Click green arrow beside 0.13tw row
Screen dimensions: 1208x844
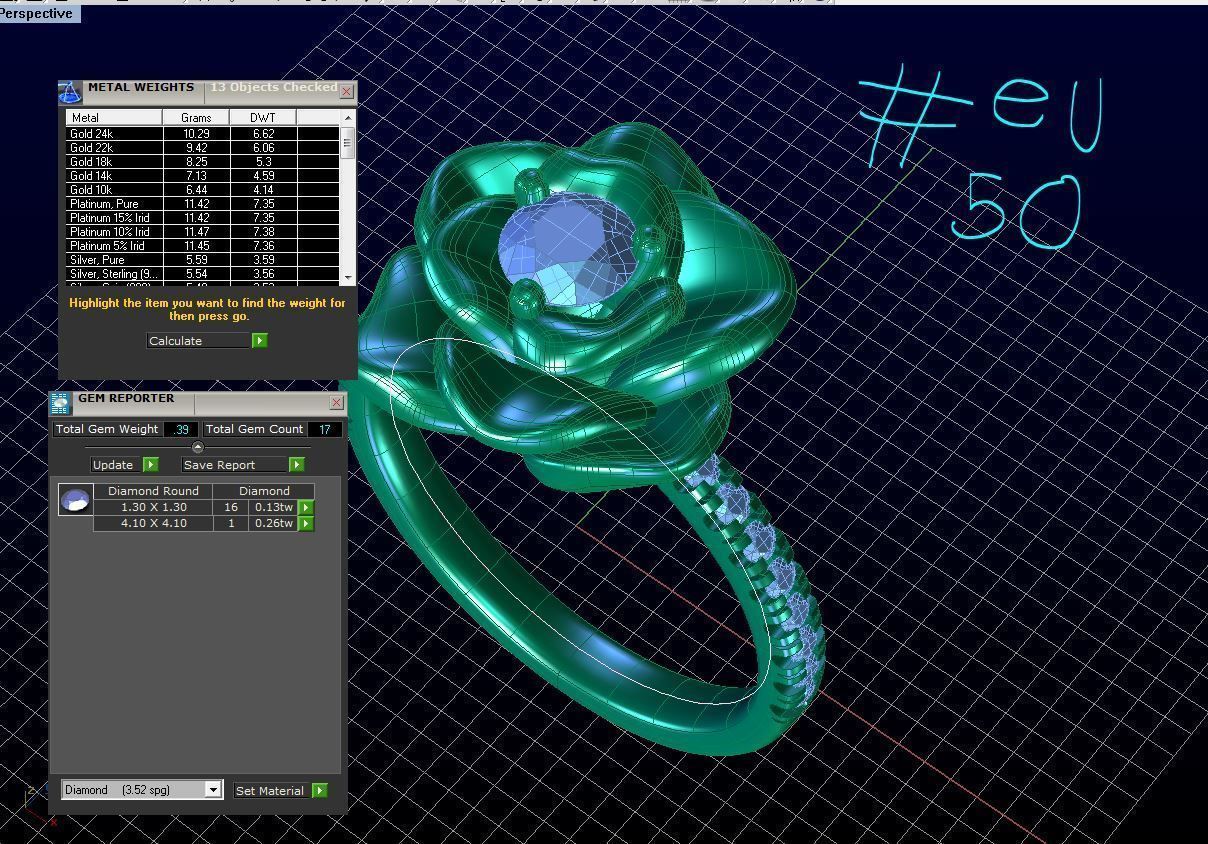(306, 507)
